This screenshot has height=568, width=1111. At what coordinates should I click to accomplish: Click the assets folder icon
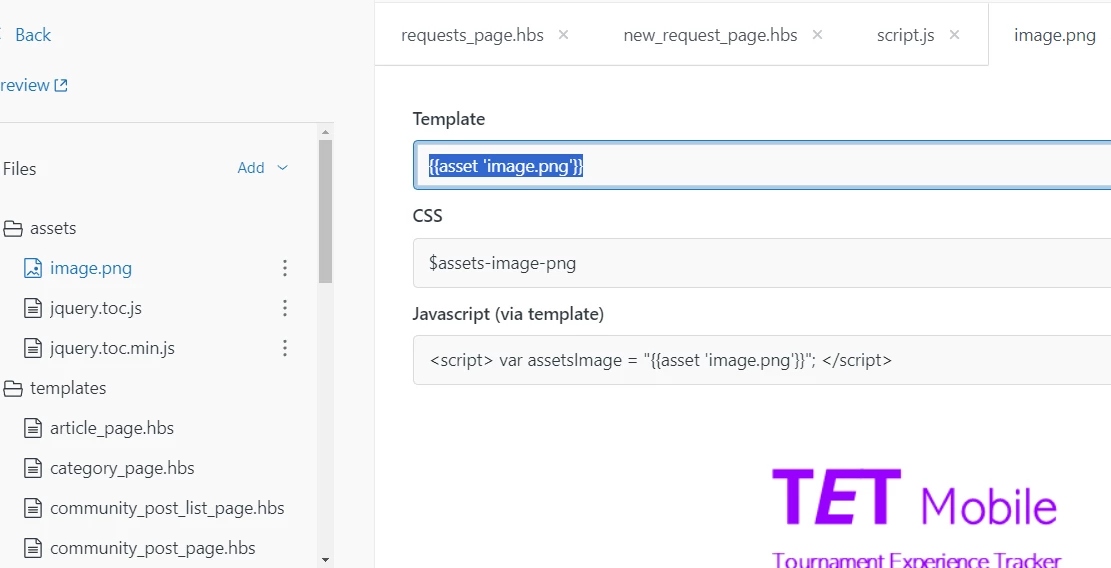click(13, 228)
